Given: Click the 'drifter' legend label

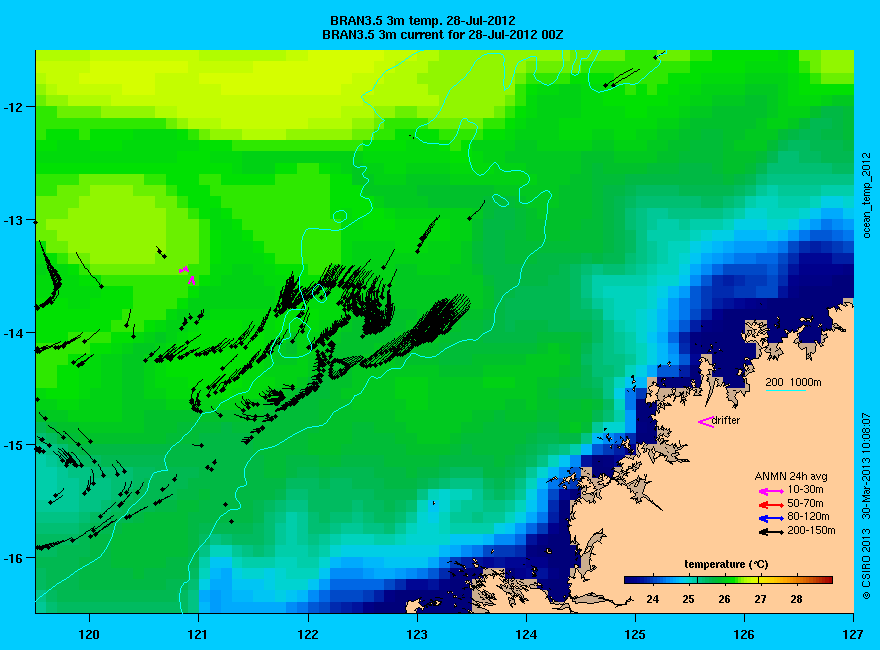Looking at the screenshot, I should point(726,420).
